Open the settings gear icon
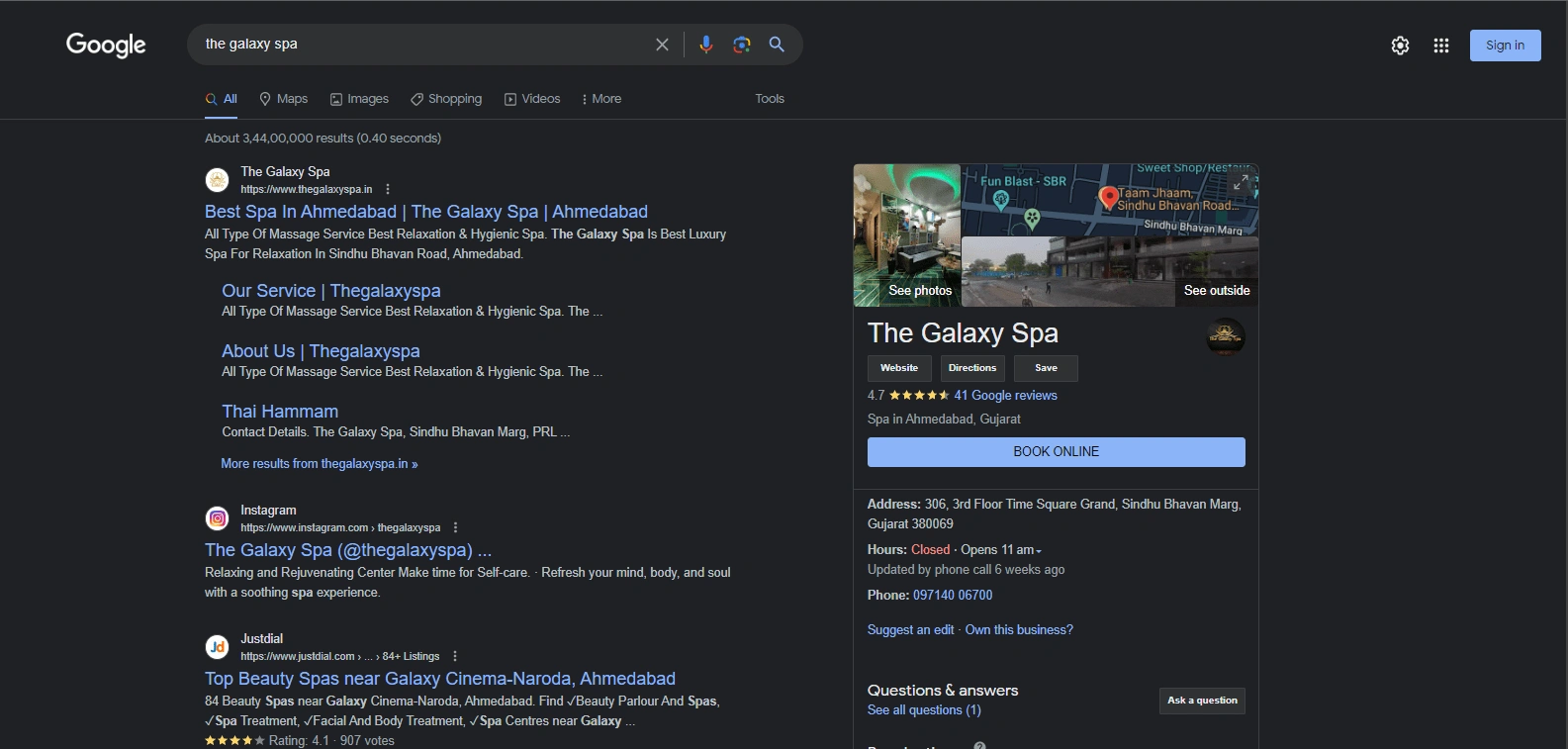Screen dimensions: 1568x749 [x=1400, y=46]
